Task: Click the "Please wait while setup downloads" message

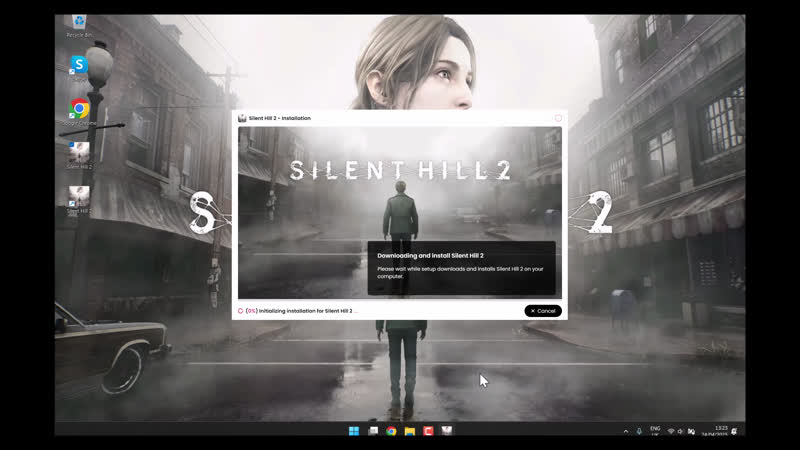Action: point(460,272)
